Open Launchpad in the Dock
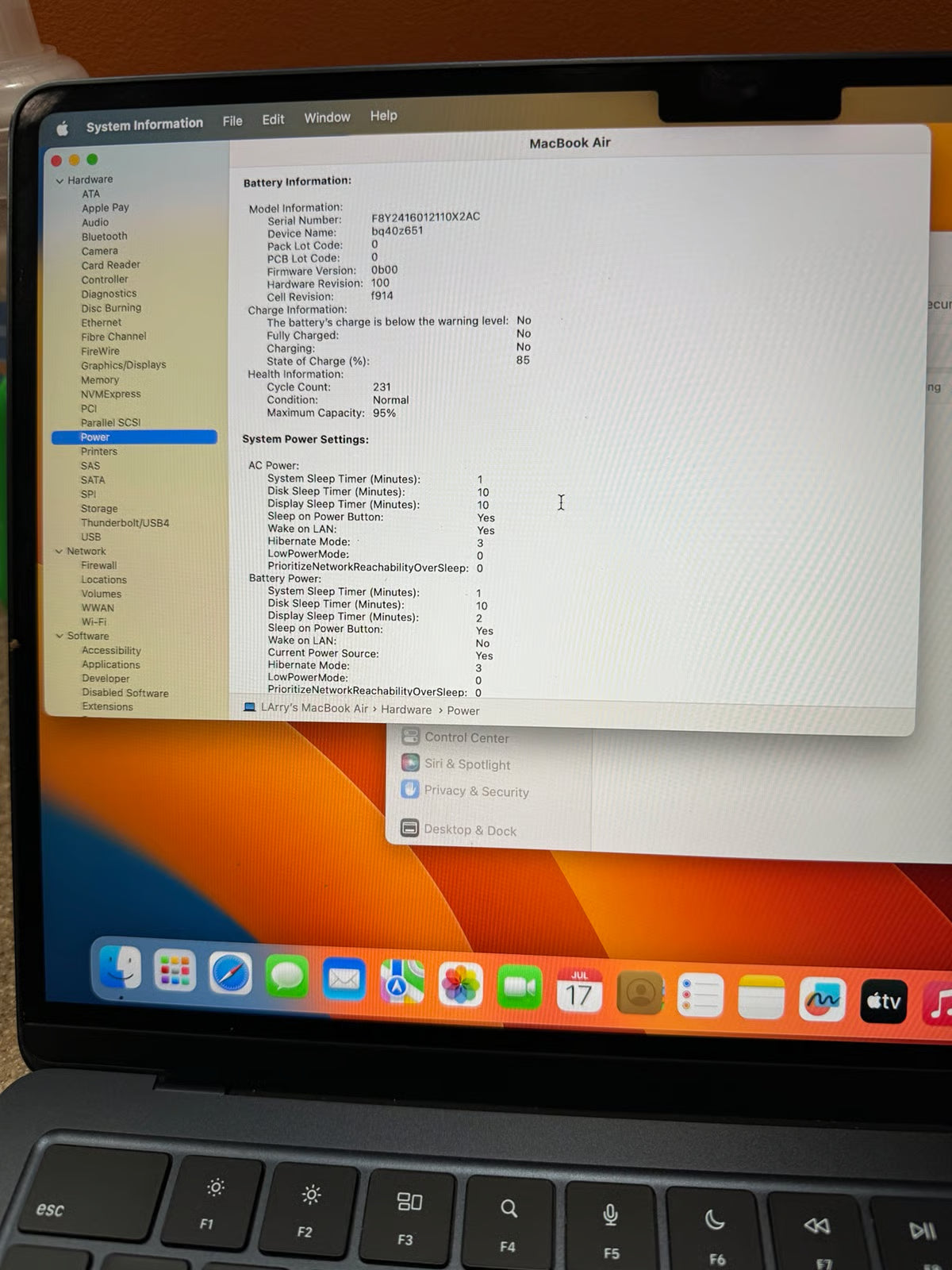Screen dimensions: 952x1270 [x=175, y=970]
